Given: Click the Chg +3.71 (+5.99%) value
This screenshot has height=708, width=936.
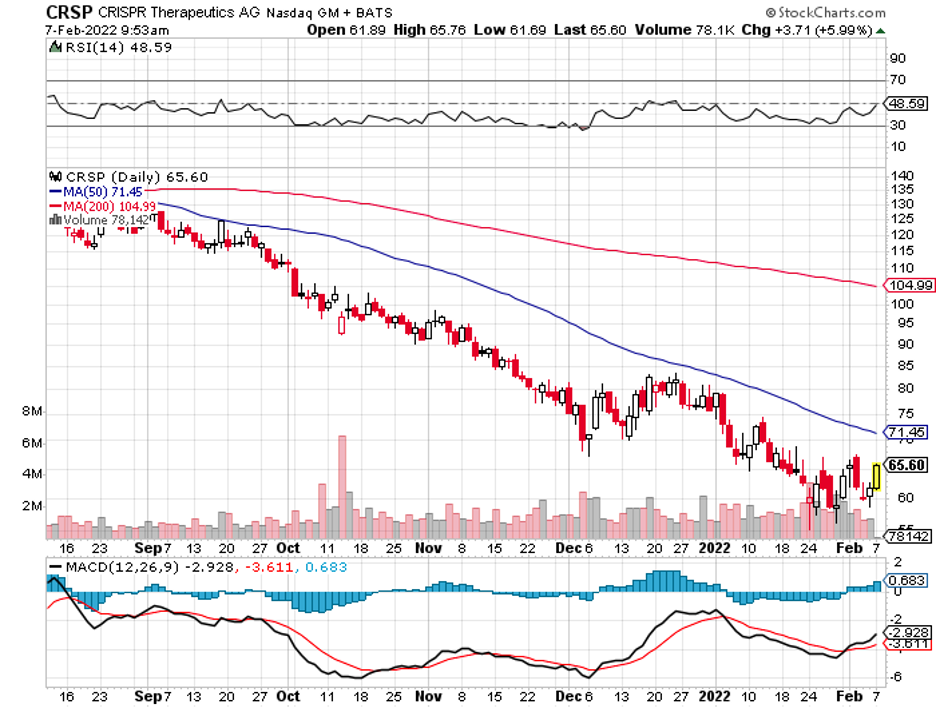Looking at the screenshot, I should (807, 30).
